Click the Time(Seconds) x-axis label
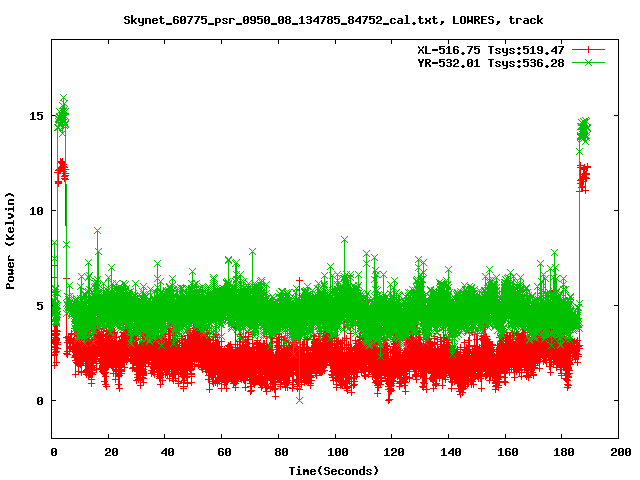This screenshot has height=480, width=640. point(334,471)
